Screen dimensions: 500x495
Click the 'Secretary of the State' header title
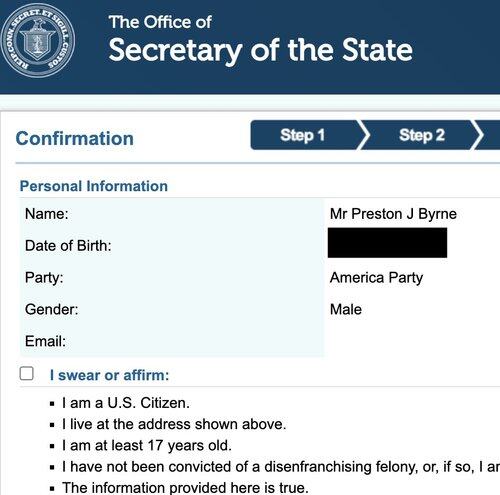tap(261, 50)
